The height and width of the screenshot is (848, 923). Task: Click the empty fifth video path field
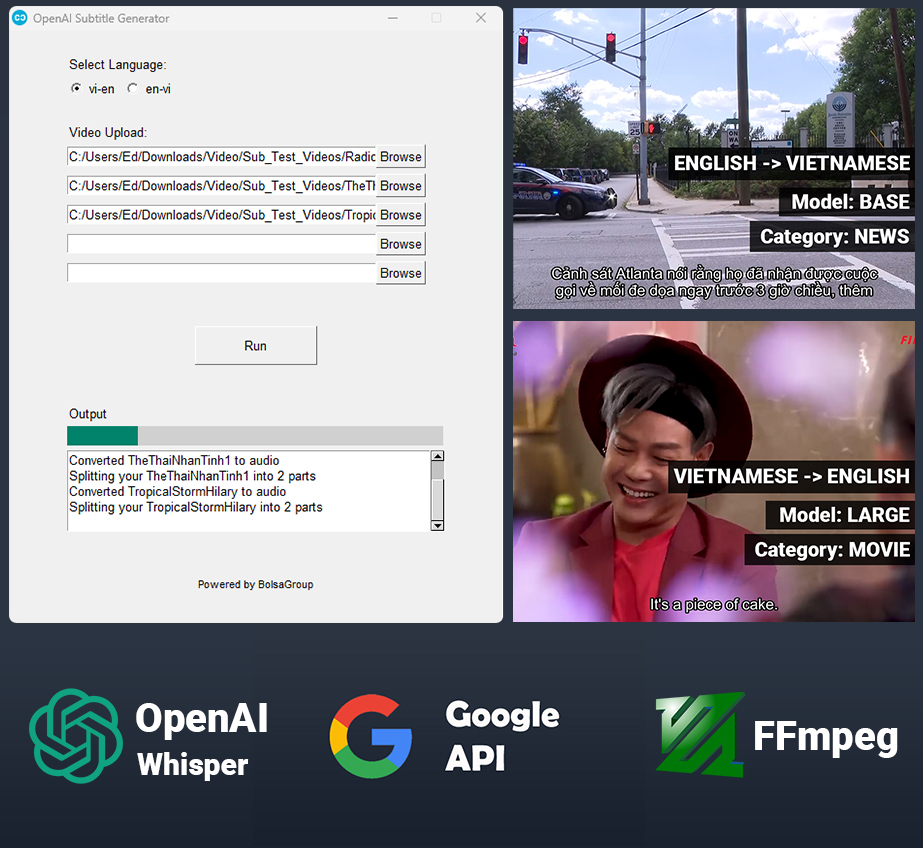221,273
